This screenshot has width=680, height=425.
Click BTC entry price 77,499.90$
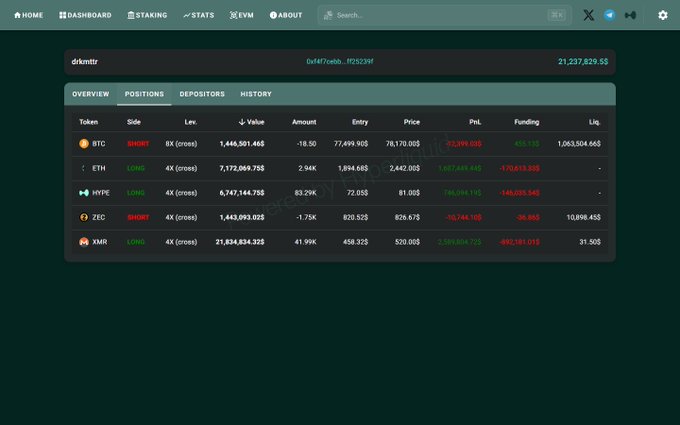351,144
